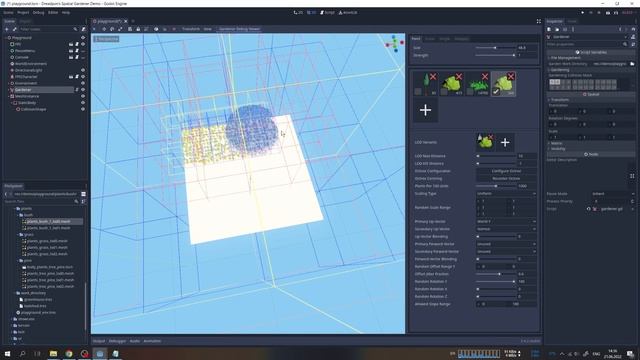The width and height of the screenshot is (640, 360).
Task: Open the Gardener Debug Viewer menu
Action: coord(239,29)
